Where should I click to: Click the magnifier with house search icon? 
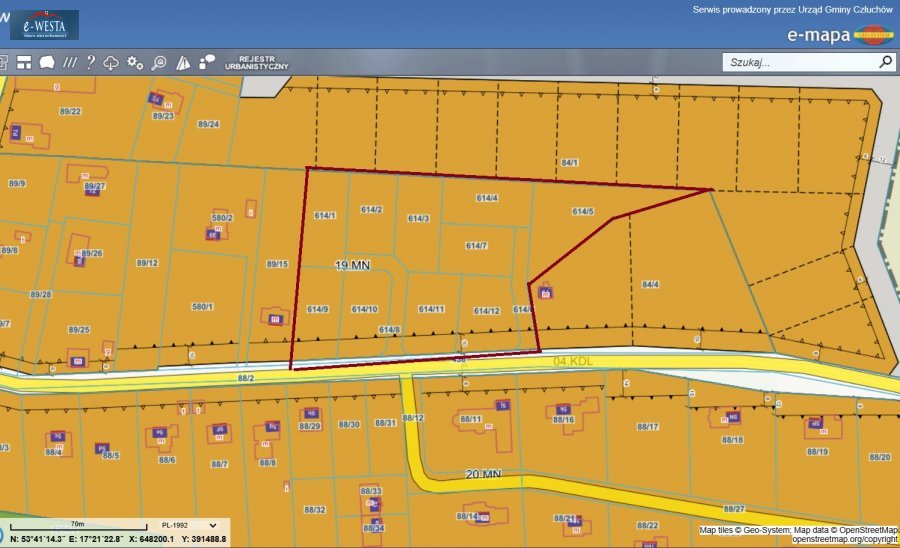(158, 62)
